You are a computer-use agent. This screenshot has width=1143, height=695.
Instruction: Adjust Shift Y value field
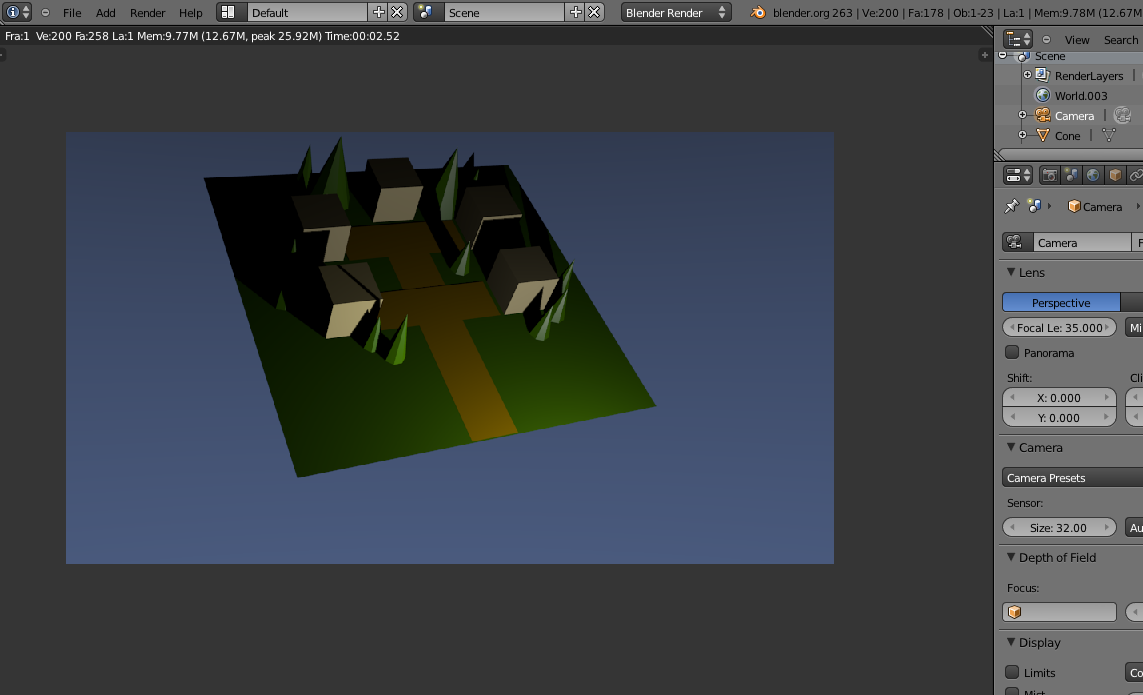(1059, 417)
